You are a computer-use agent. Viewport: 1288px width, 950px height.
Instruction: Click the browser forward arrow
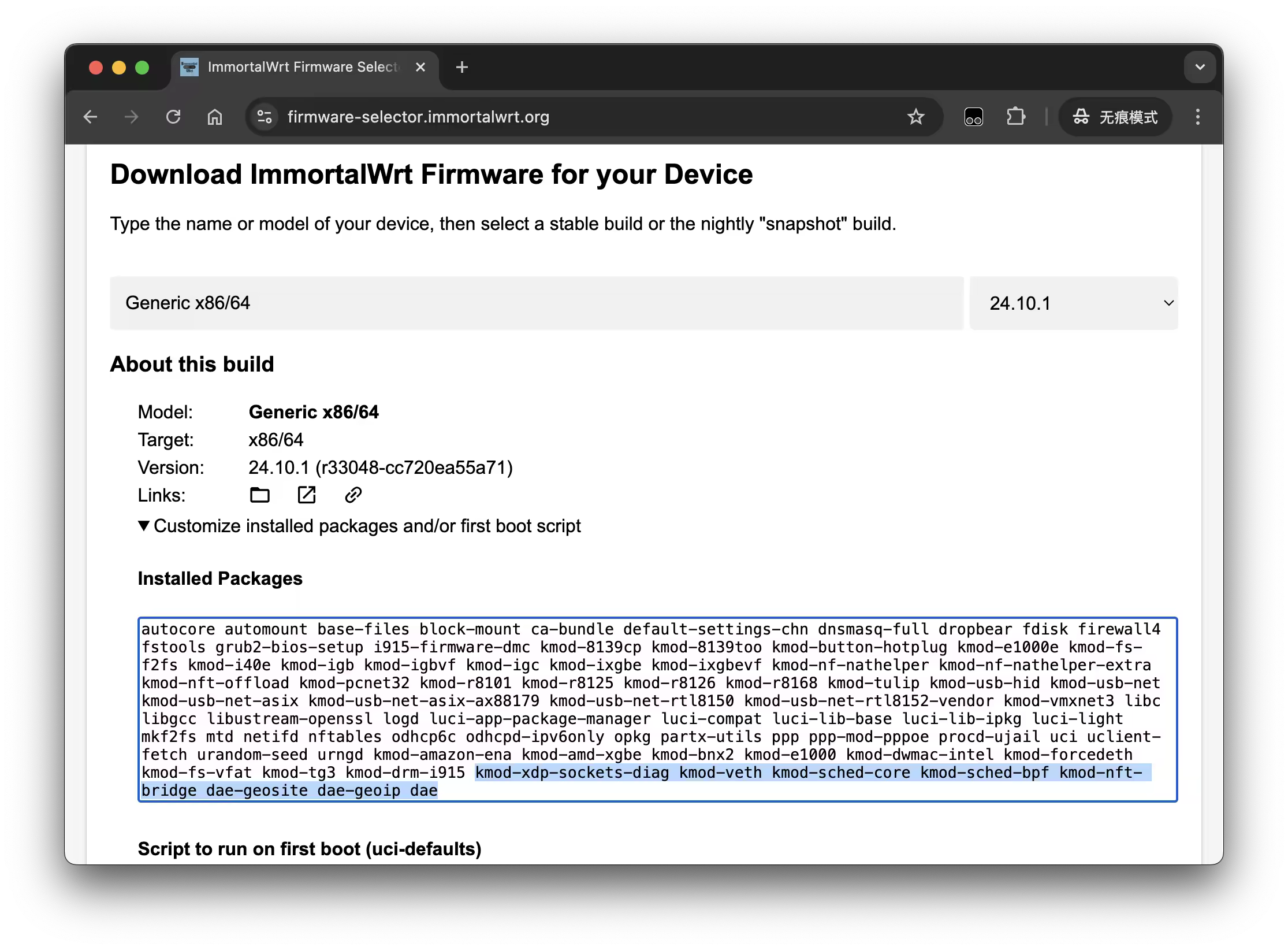[132, 117]
